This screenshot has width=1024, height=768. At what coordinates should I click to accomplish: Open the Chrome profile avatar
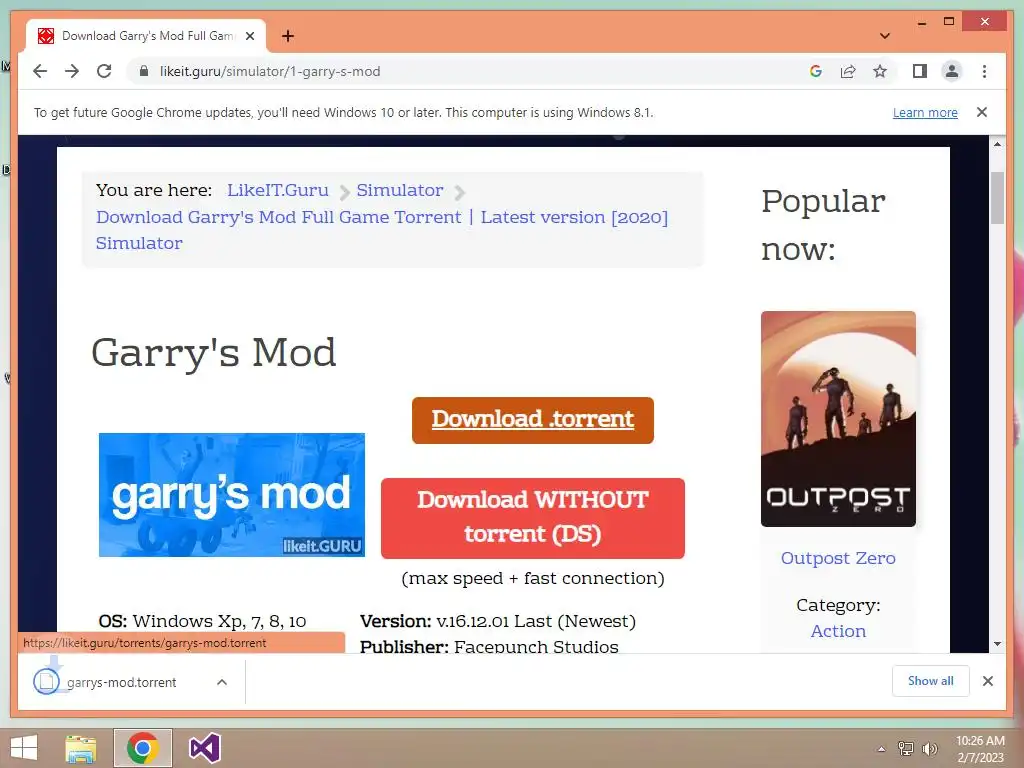click(x=952, y=71)
